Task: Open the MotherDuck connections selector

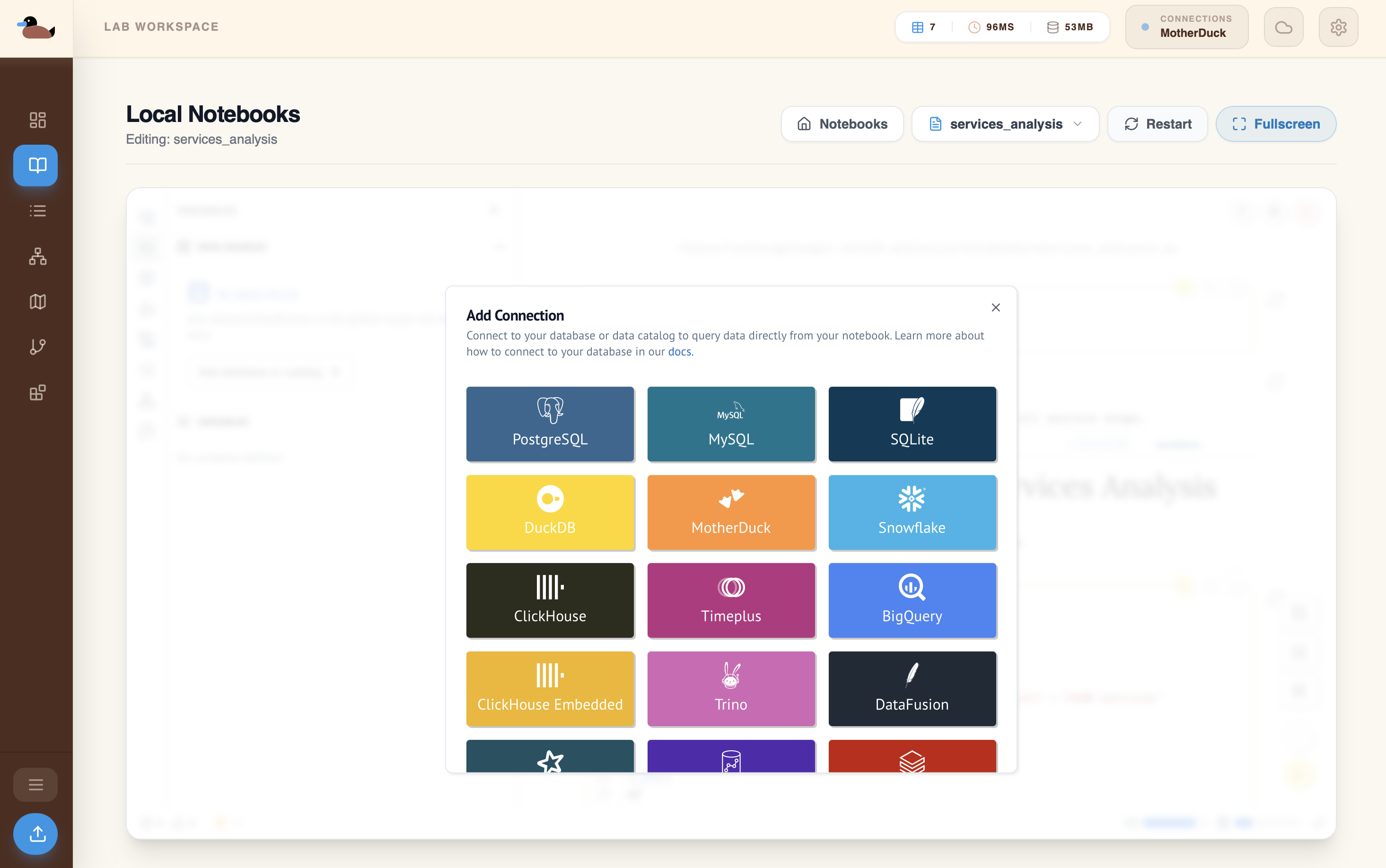Action: (1186, 27)
